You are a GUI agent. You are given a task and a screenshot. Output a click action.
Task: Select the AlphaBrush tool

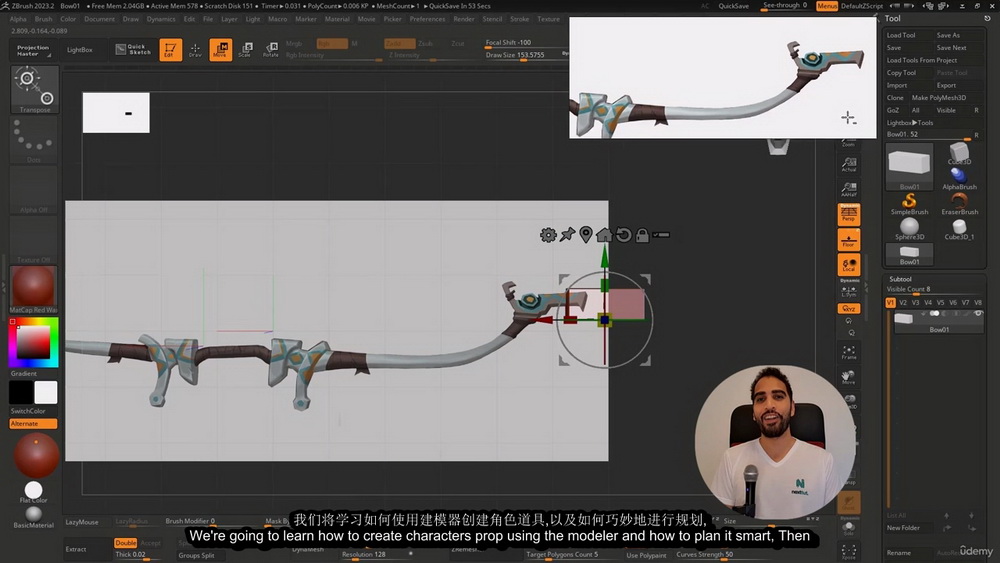[959, 179]
